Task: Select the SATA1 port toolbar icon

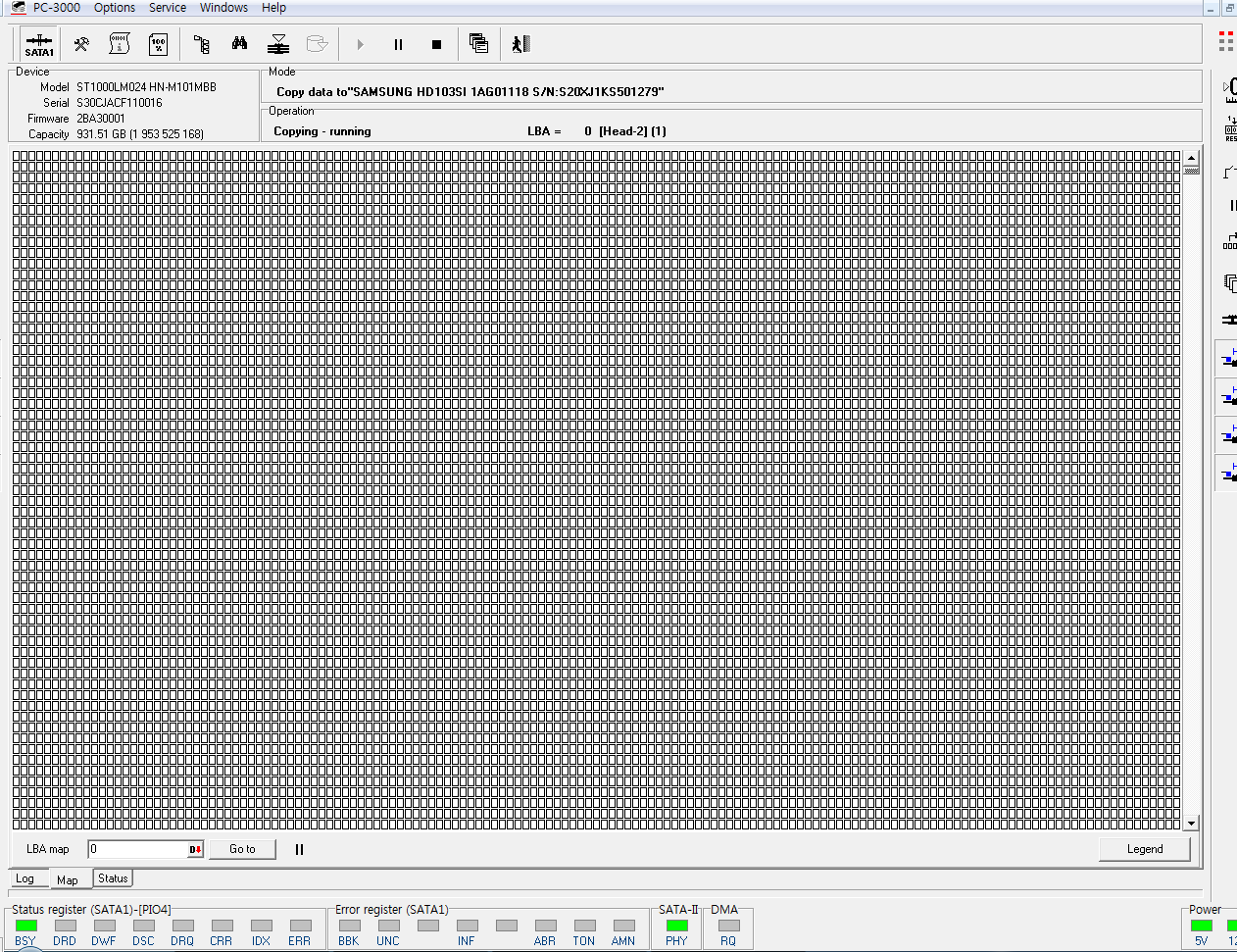Action: pos(38,44)
